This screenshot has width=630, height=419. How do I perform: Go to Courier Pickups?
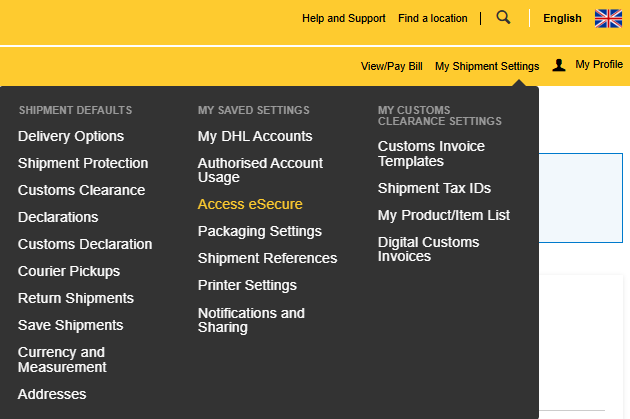pyautogui.click(x=69, y=271)
